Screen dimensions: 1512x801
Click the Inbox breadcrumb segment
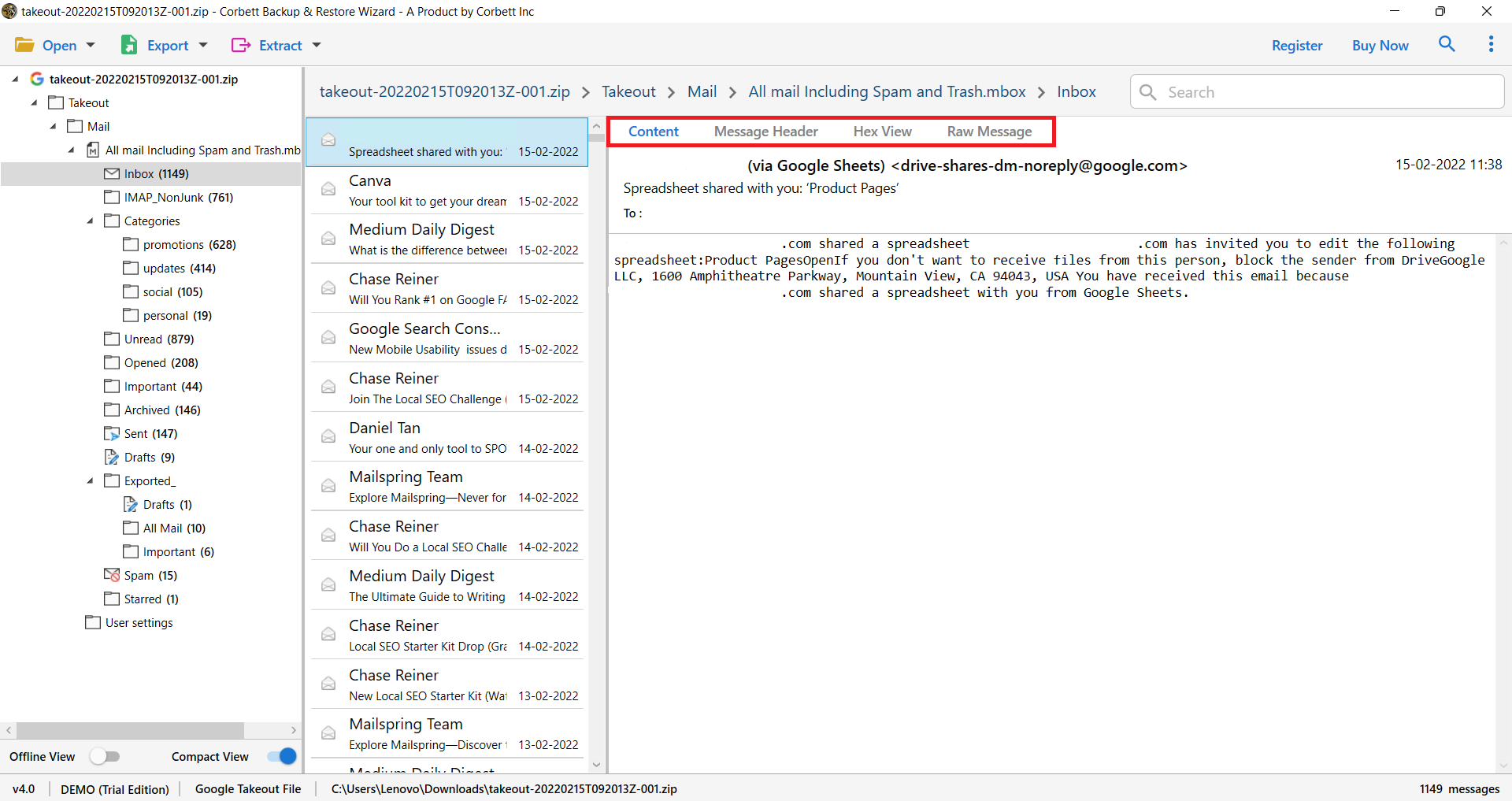1076,91
